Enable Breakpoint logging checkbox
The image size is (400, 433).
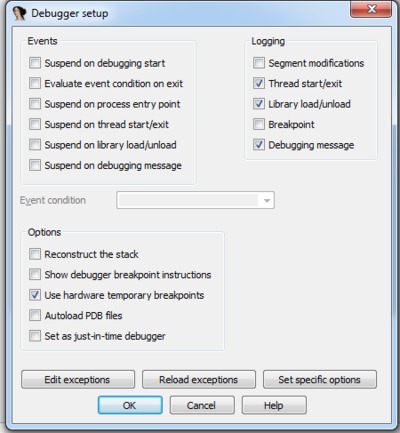pyautogui.click(x=259, y=124)
